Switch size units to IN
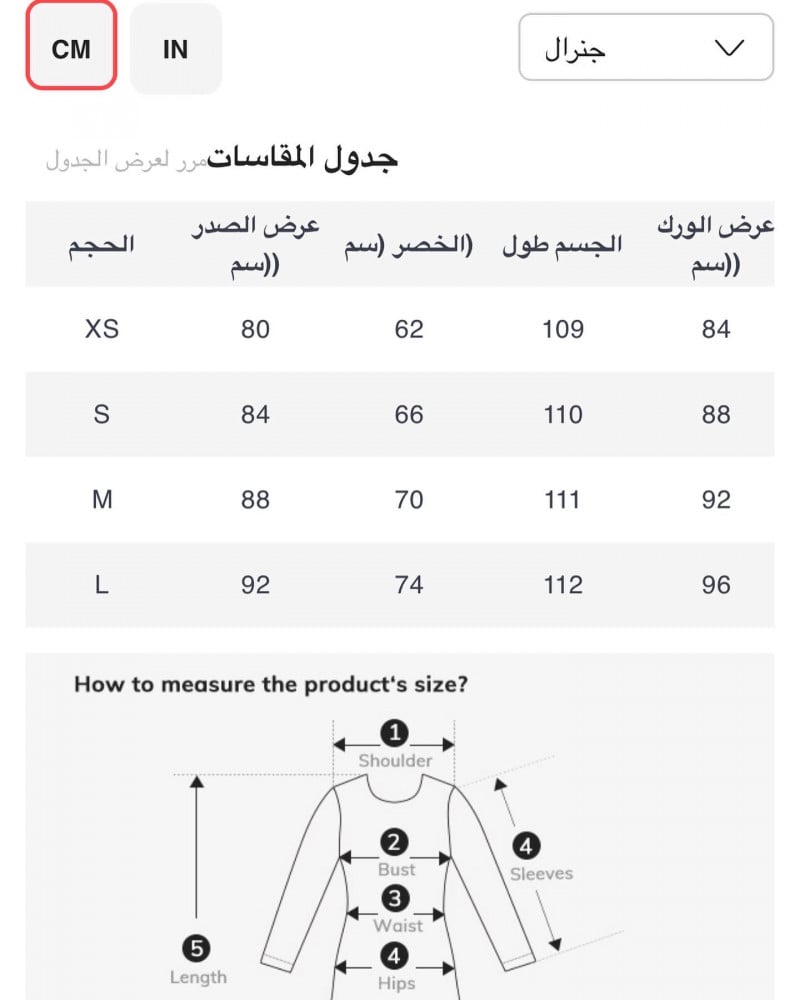 (175, 48)
